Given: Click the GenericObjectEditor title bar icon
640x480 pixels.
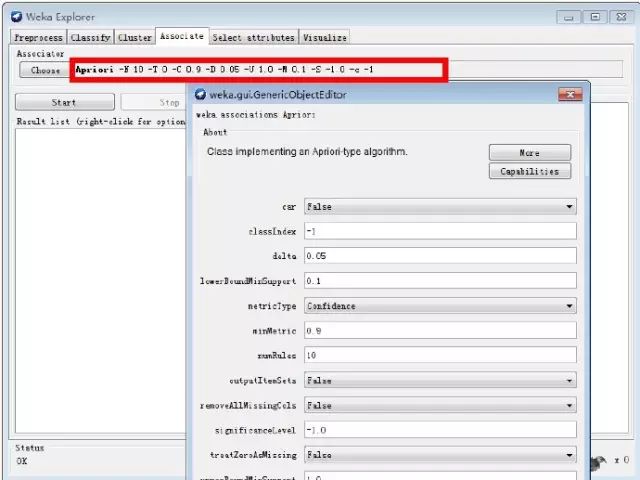Looking at the screenshot, I should coord(200,95).
